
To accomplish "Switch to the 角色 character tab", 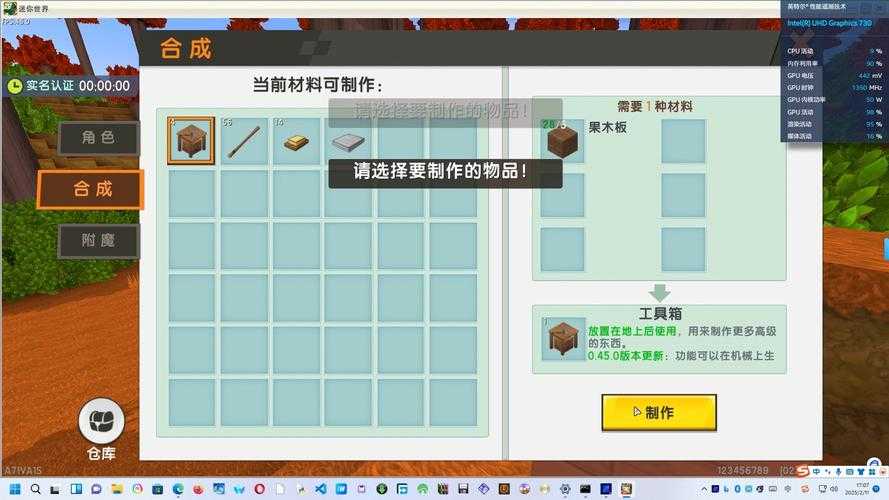I will 98,138.
